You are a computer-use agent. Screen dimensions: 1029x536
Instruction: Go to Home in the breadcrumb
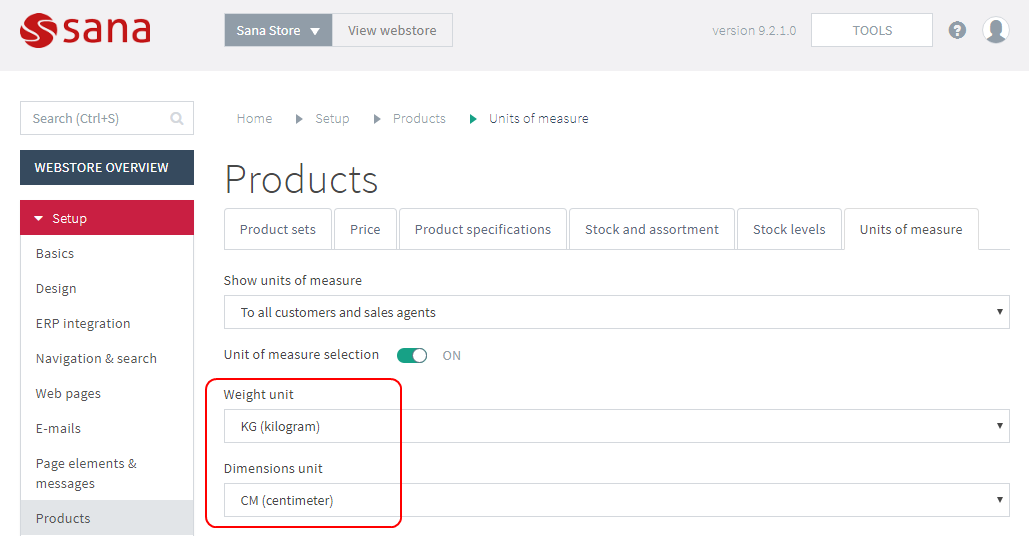click(x=254, y=119)
